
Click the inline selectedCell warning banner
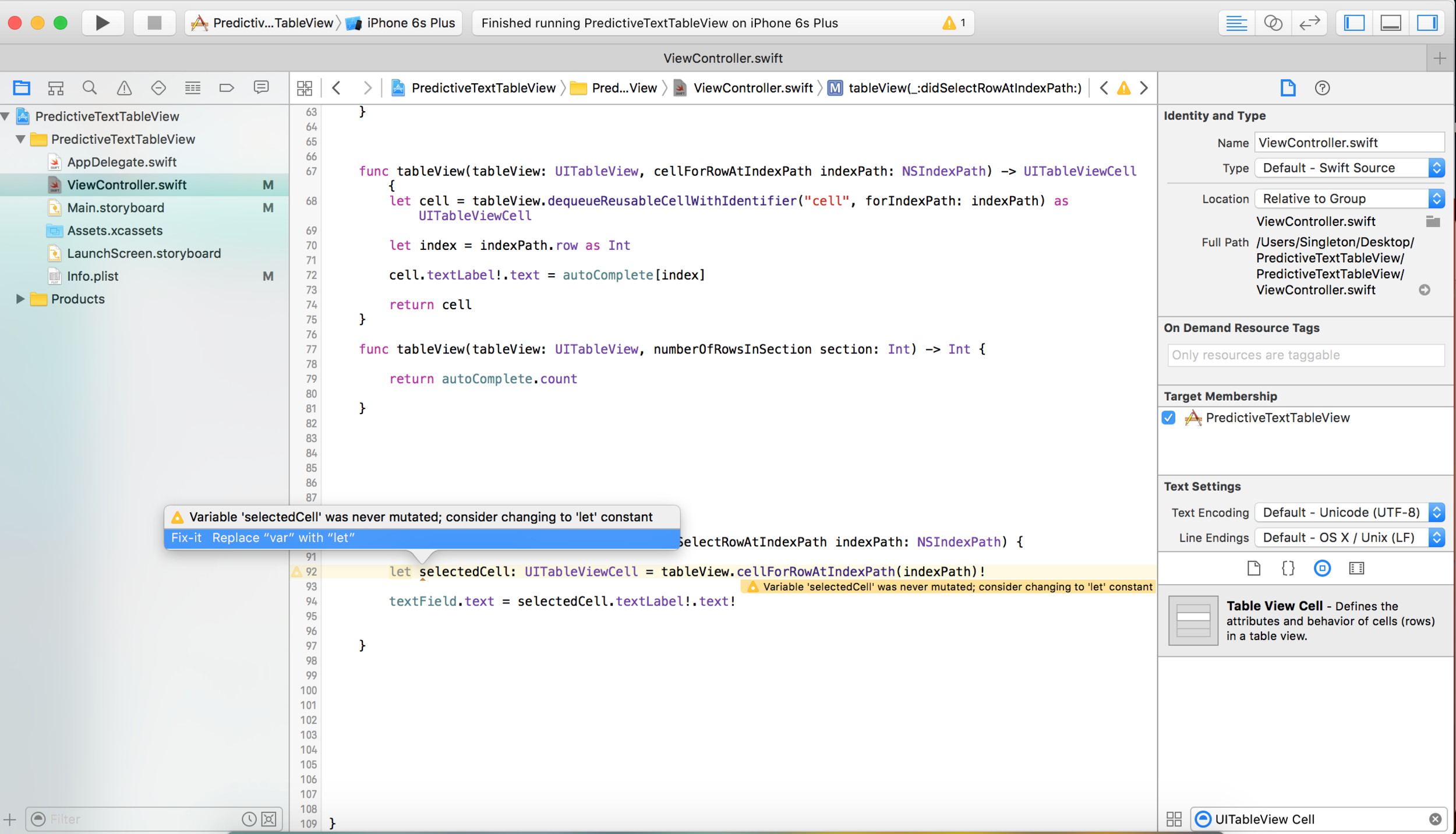pos(949,587)
